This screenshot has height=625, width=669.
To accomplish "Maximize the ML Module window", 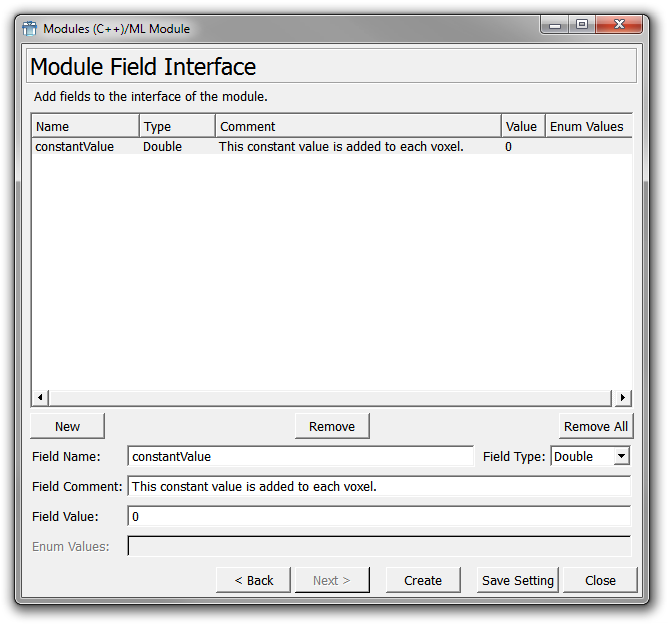I will tap(582, 26).
